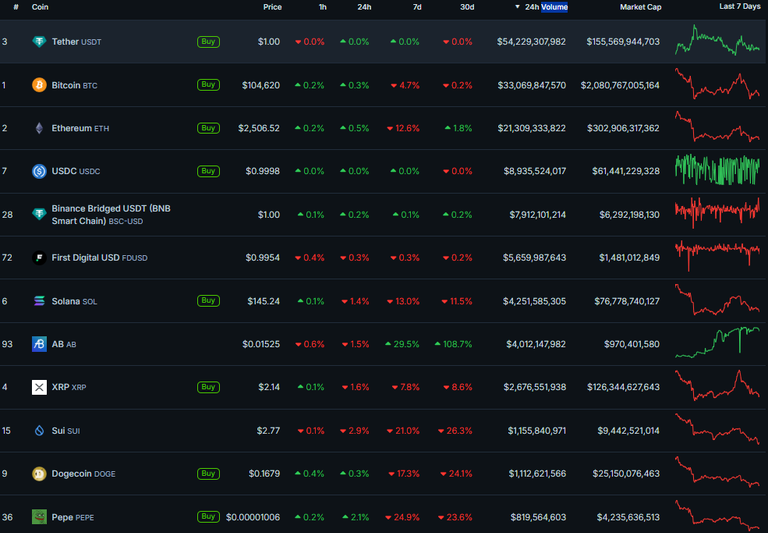Sort by the Coin column header
Viewport: 768px width, 533px height.
click(x=40, y=7)
